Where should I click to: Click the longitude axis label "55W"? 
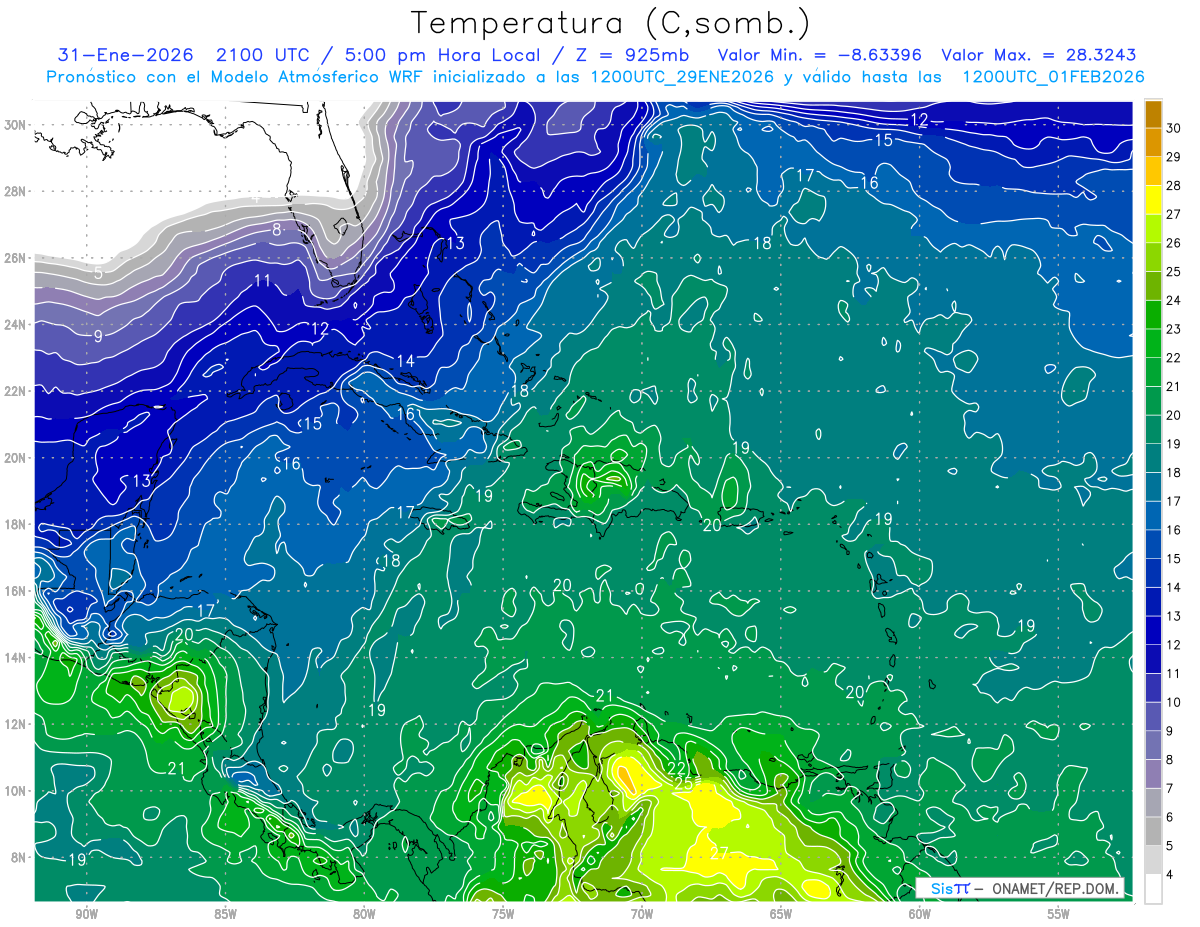click(x=1058, y=915)
